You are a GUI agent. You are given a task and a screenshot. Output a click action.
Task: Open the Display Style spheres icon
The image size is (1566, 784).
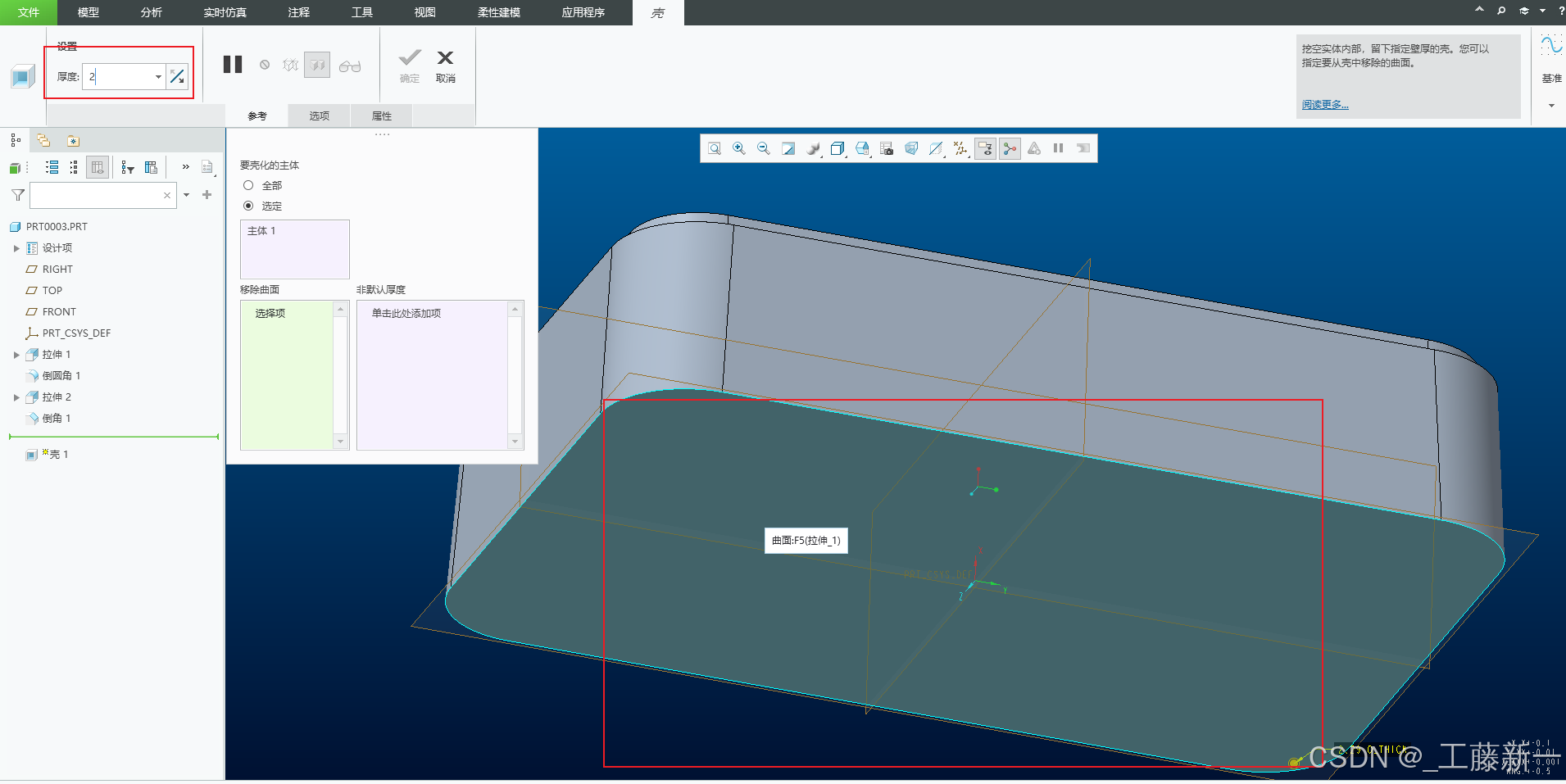coord(813,148)
